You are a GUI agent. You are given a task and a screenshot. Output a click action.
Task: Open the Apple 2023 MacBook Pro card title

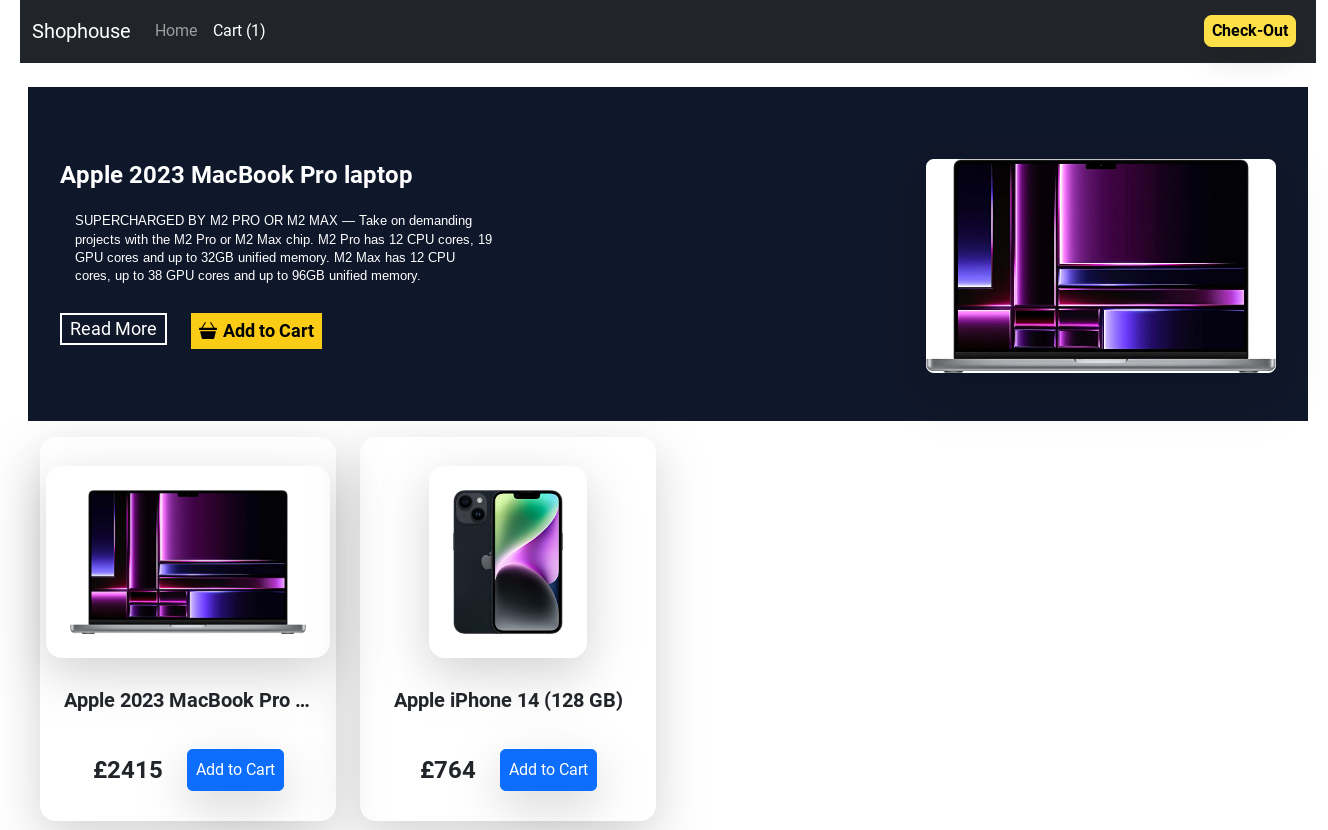pyautogui.click(x=187, y=700)
